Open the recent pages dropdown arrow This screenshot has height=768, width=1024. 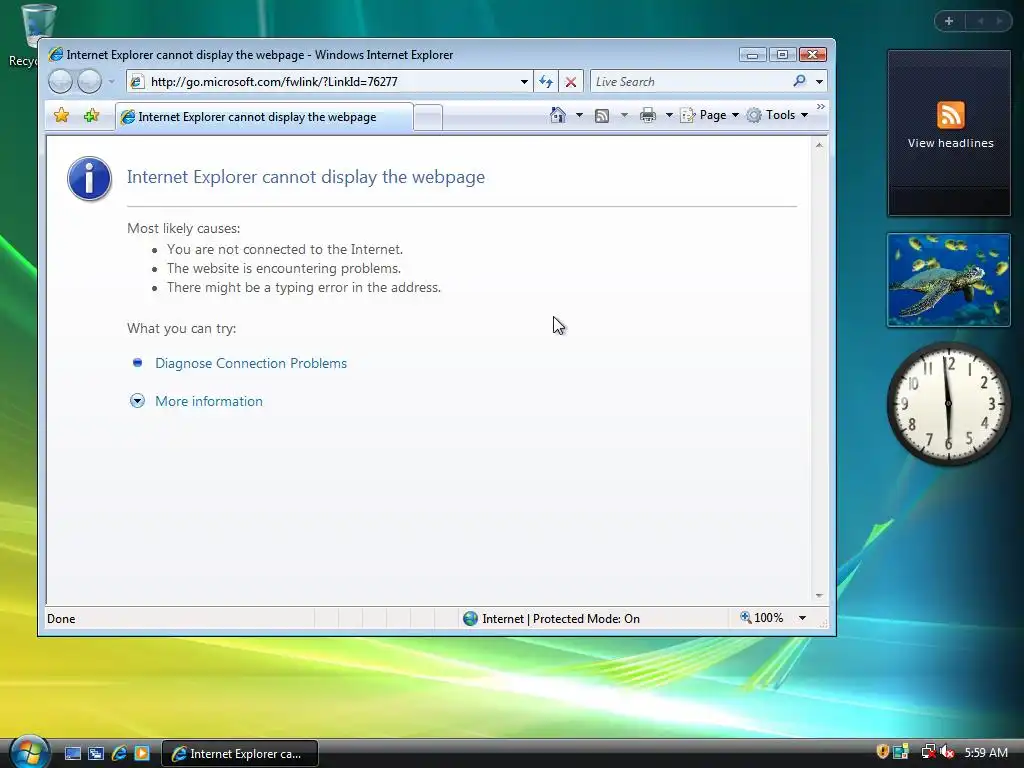coord(112,82)
